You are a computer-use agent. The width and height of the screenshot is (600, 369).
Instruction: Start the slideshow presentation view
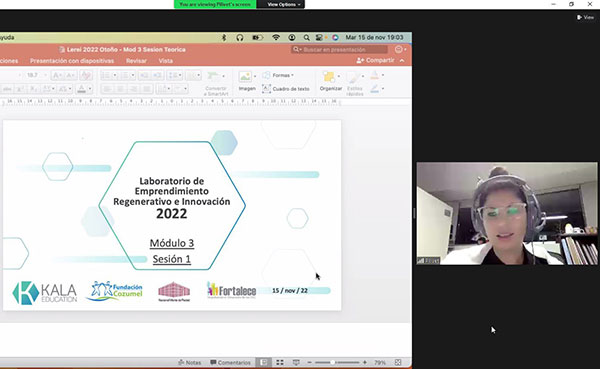(296, 362)
